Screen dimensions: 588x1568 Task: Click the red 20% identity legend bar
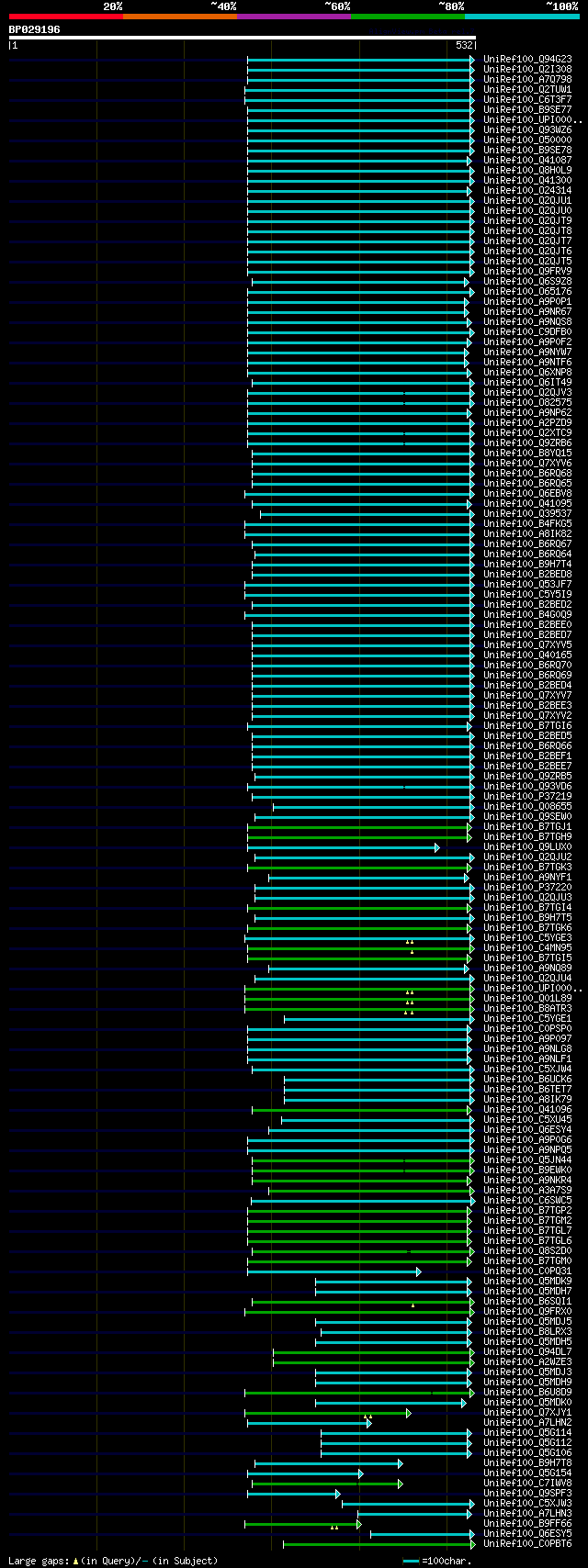(x=66, y=17)
